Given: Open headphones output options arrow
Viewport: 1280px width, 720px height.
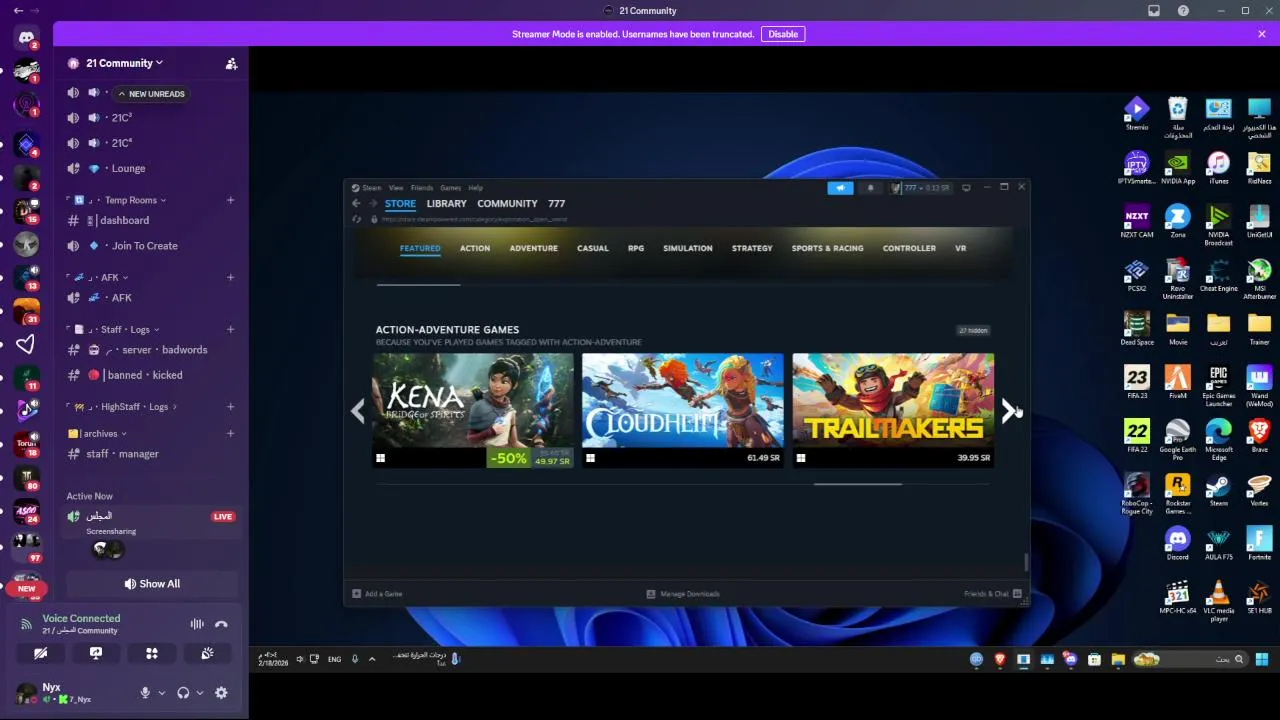Looking at the screenshot, I should point(200,693).
